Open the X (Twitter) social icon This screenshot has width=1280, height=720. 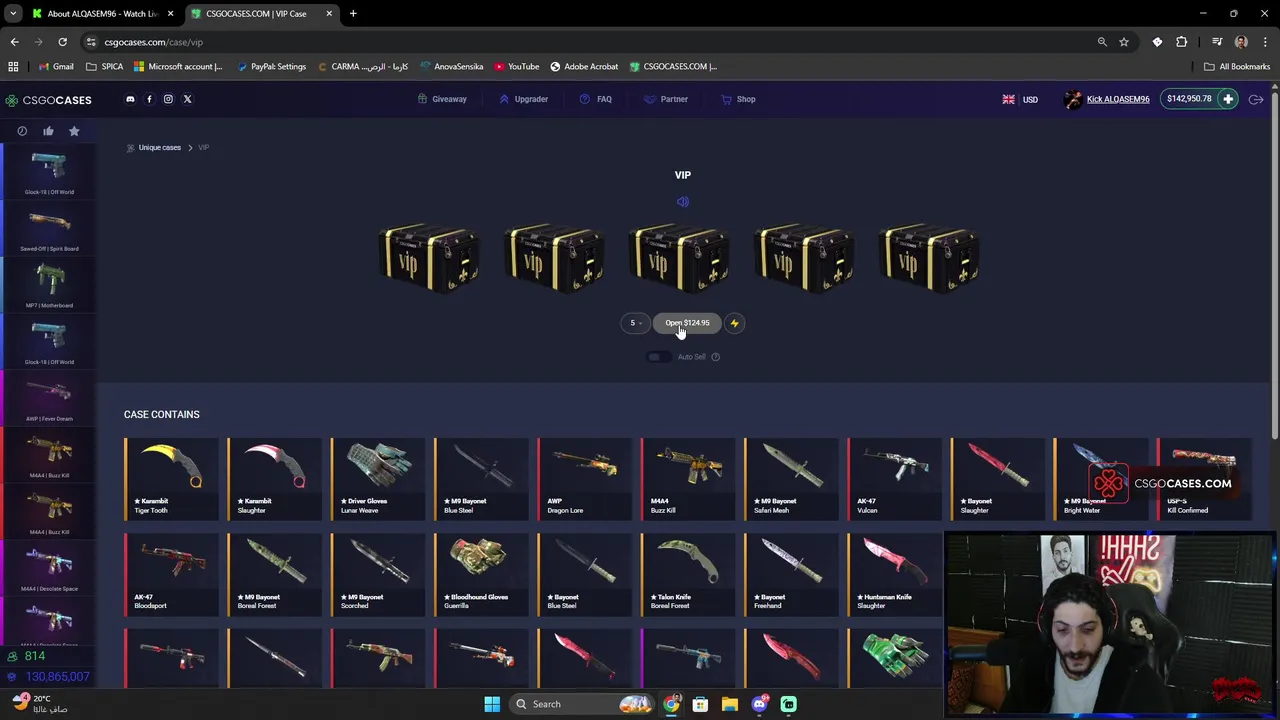[x=187, y=99]
